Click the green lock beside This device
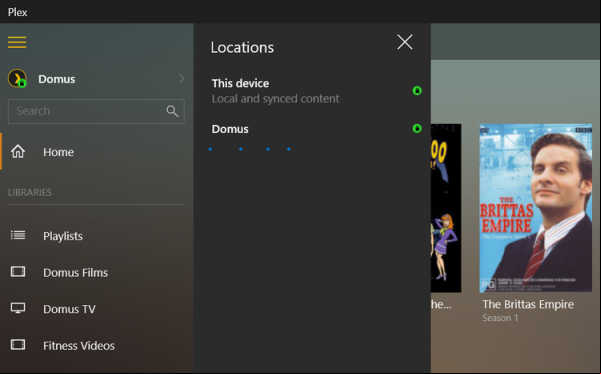Image resolution: width=601 pixels, height=374 pixels. [x=417, y=91]
